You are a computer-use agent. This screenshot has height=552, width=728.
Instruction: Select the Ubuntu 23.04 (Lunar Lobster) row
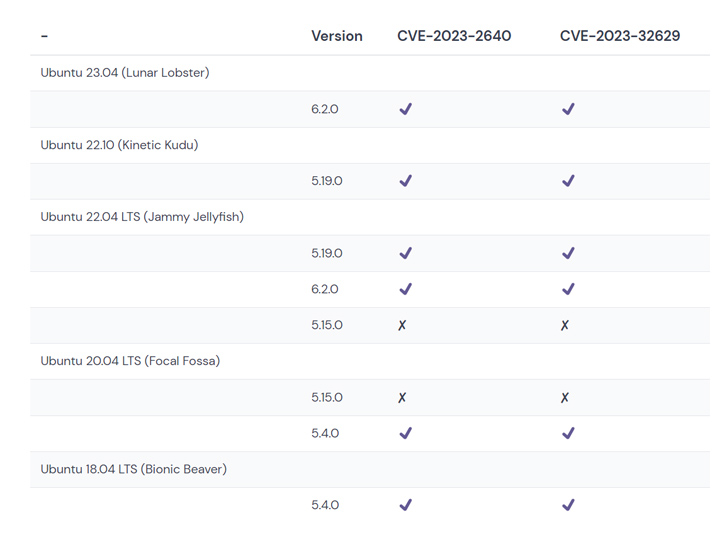click(x=370, y=73)
